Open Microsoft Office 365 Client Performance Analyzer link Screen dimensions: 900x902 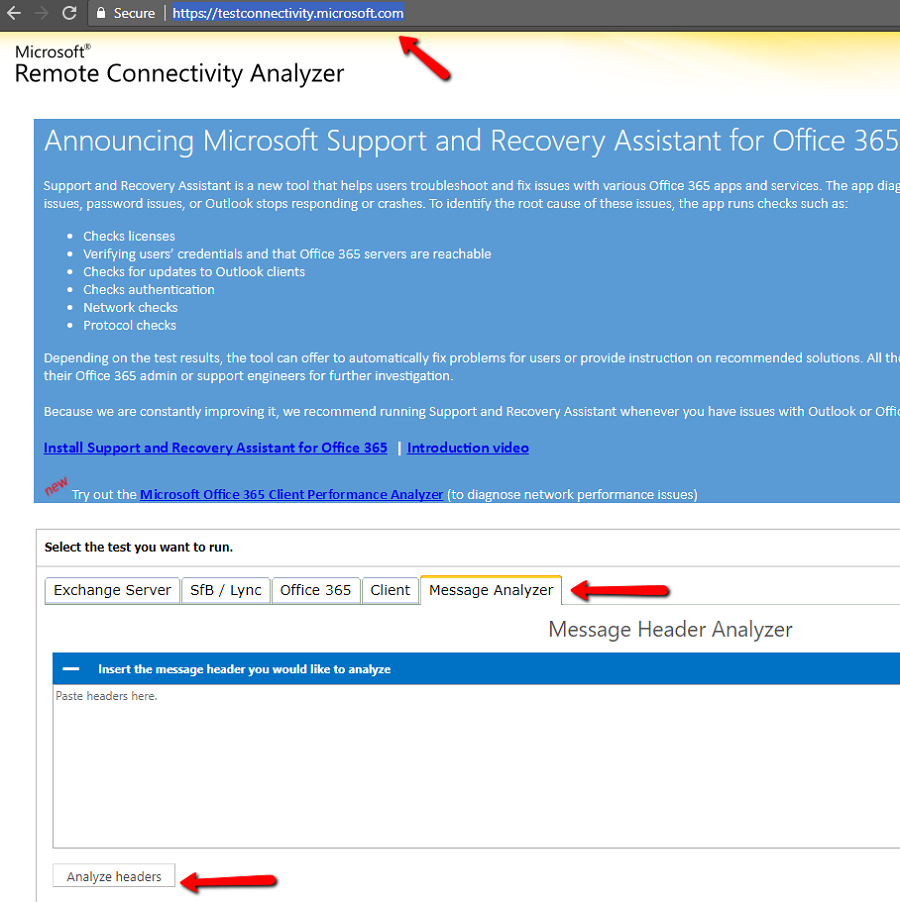(x=292, y=494)
